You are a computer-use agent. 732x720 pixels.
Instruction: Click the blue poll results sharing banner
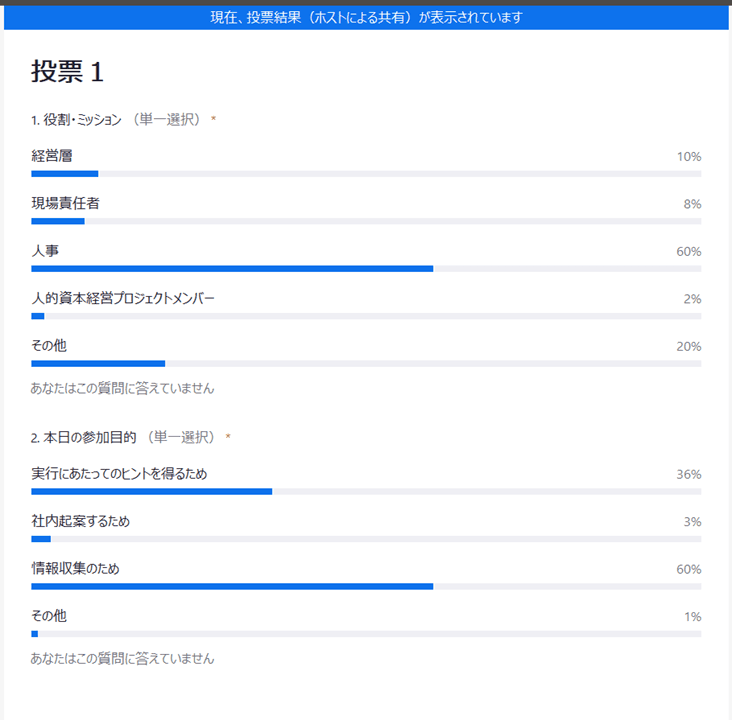click(x=366, y=18)
